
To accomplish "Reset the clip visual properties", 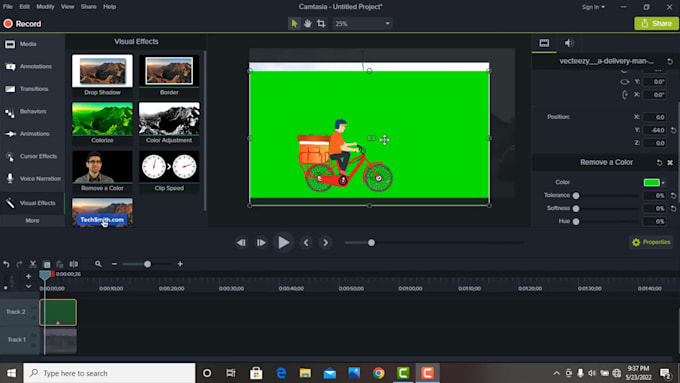I will pos(670,62).
